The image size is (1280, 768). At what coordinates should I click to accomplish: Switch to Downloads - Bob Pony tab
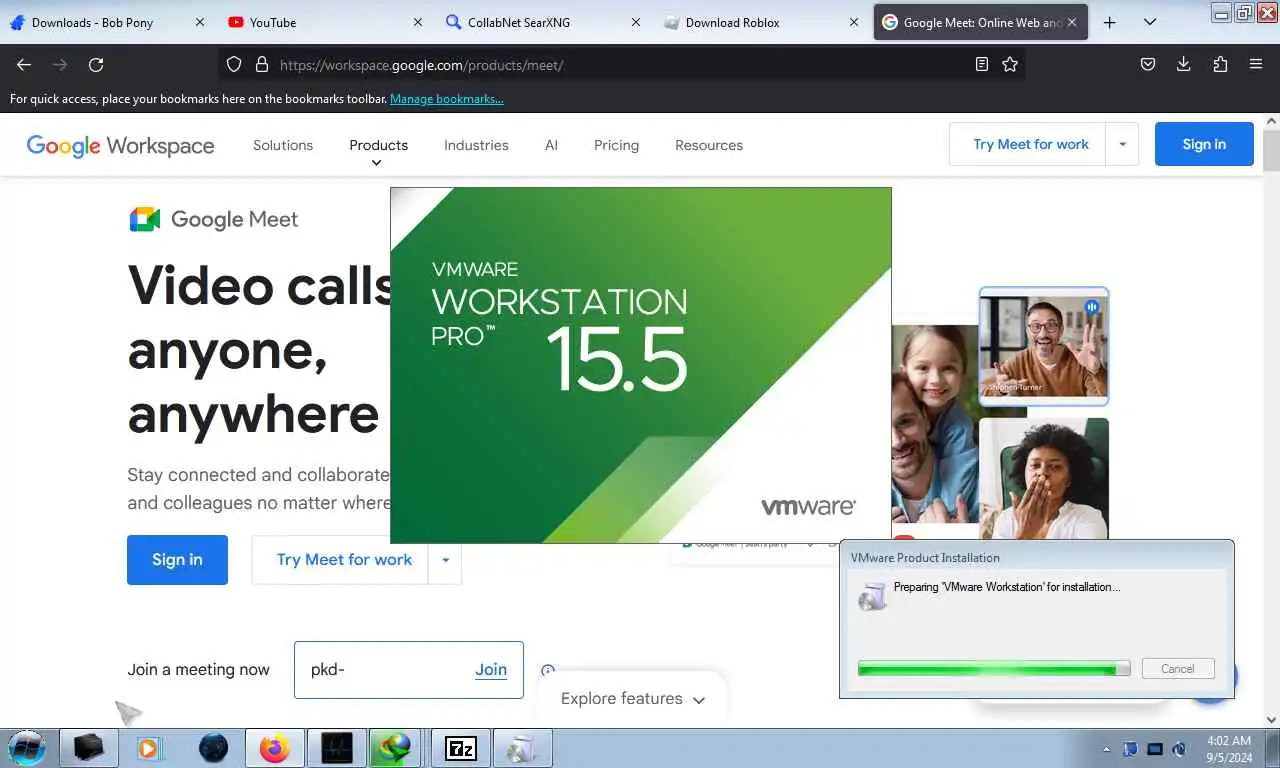pyautogui.click(x=108, y=22)
